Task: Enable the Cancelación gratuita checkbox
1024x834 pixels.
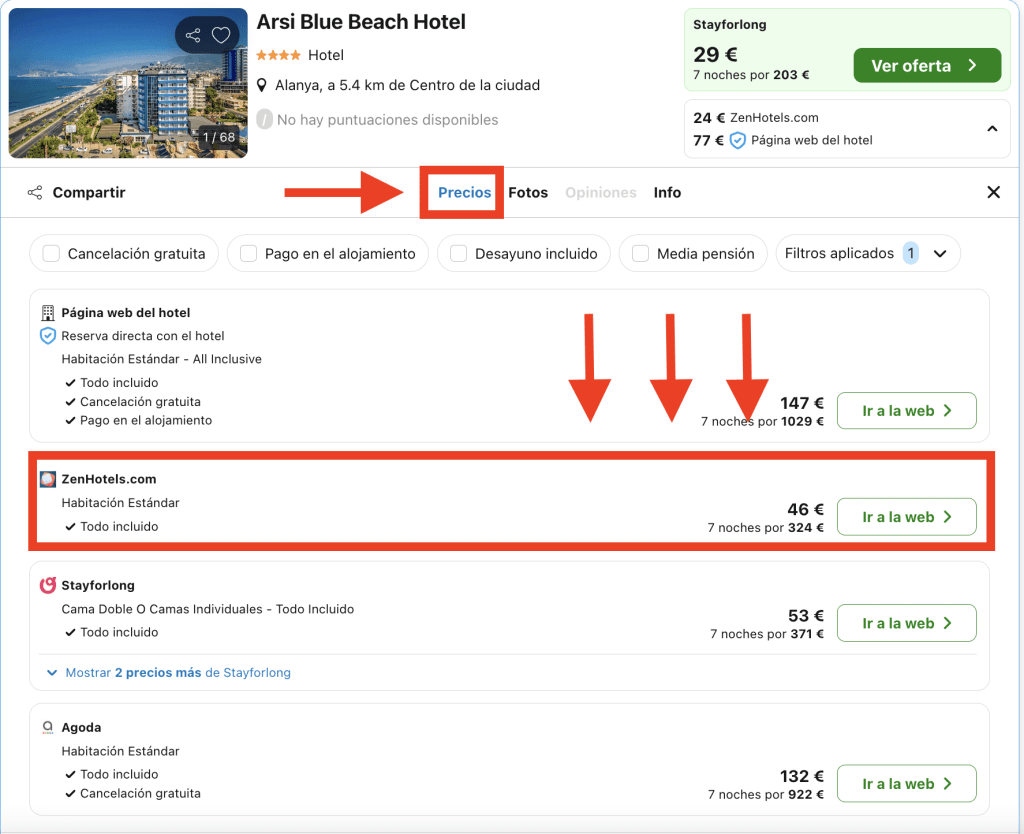Action: tap(51, 254)
